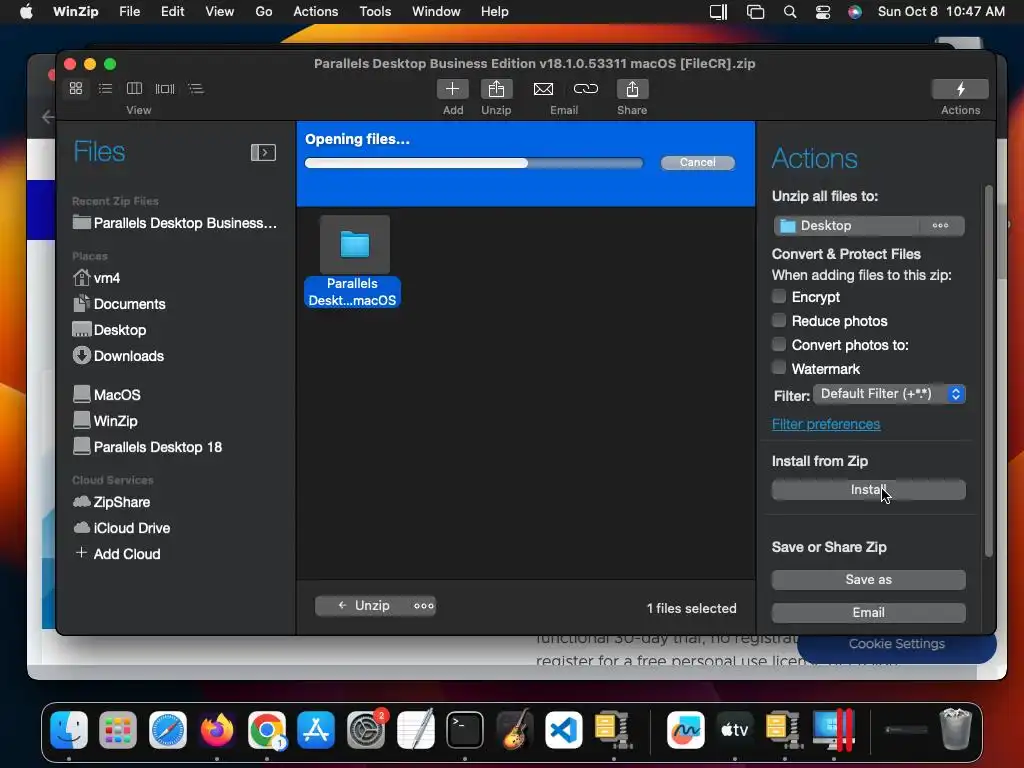Open Unzip button extra options dots
Screen dimensions: 1024x768
tap(423, 605)
